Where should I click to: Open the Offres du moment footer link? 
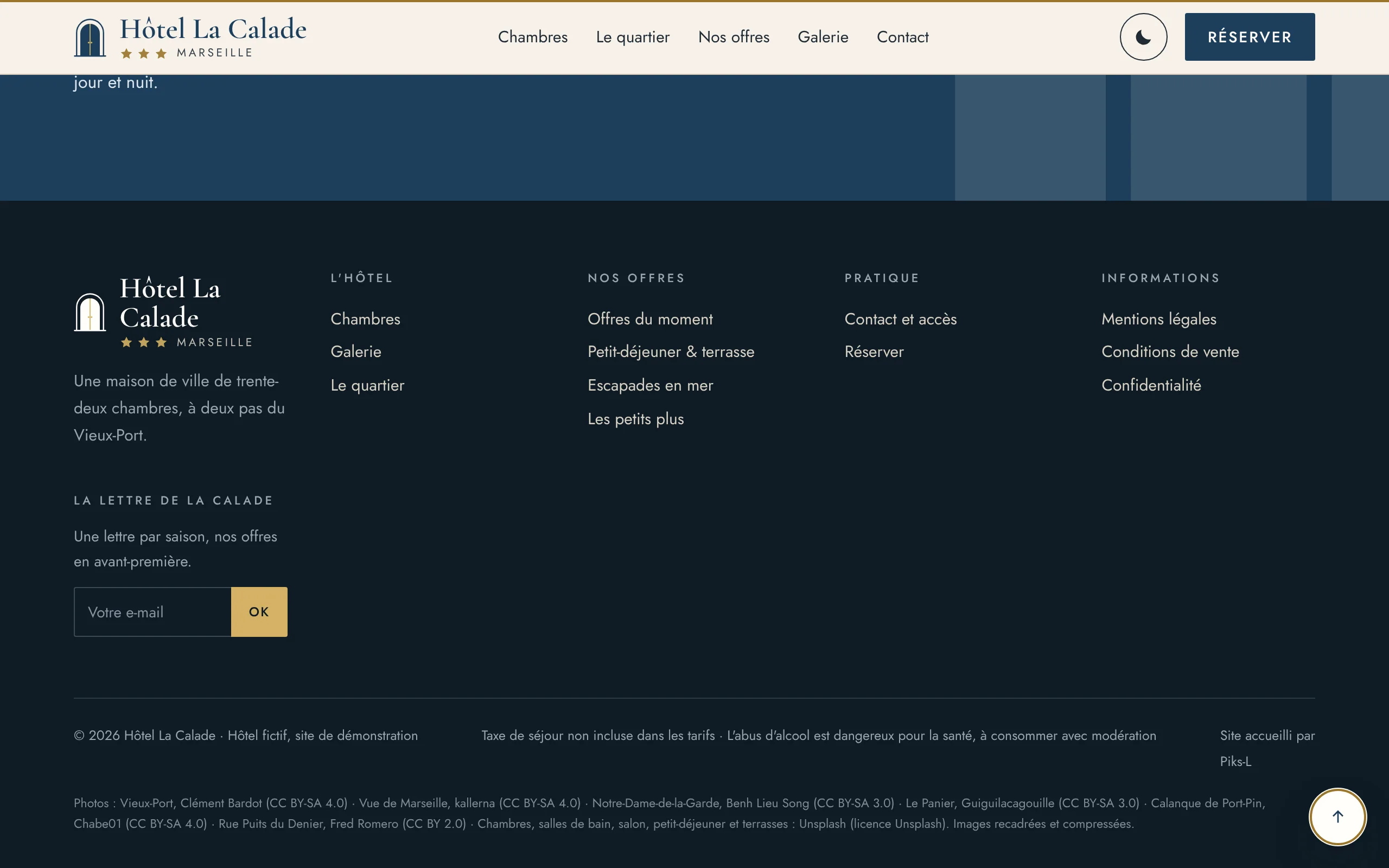pyautogui.click(x=649, y=319)
